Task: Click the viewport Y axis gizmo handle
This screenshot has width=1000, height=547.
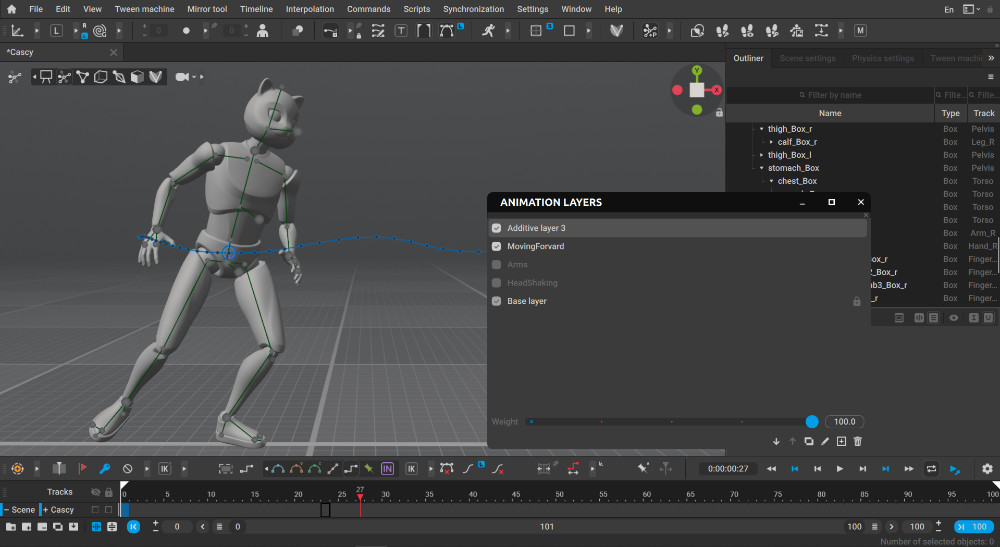Action: click(x=696, y=70)
